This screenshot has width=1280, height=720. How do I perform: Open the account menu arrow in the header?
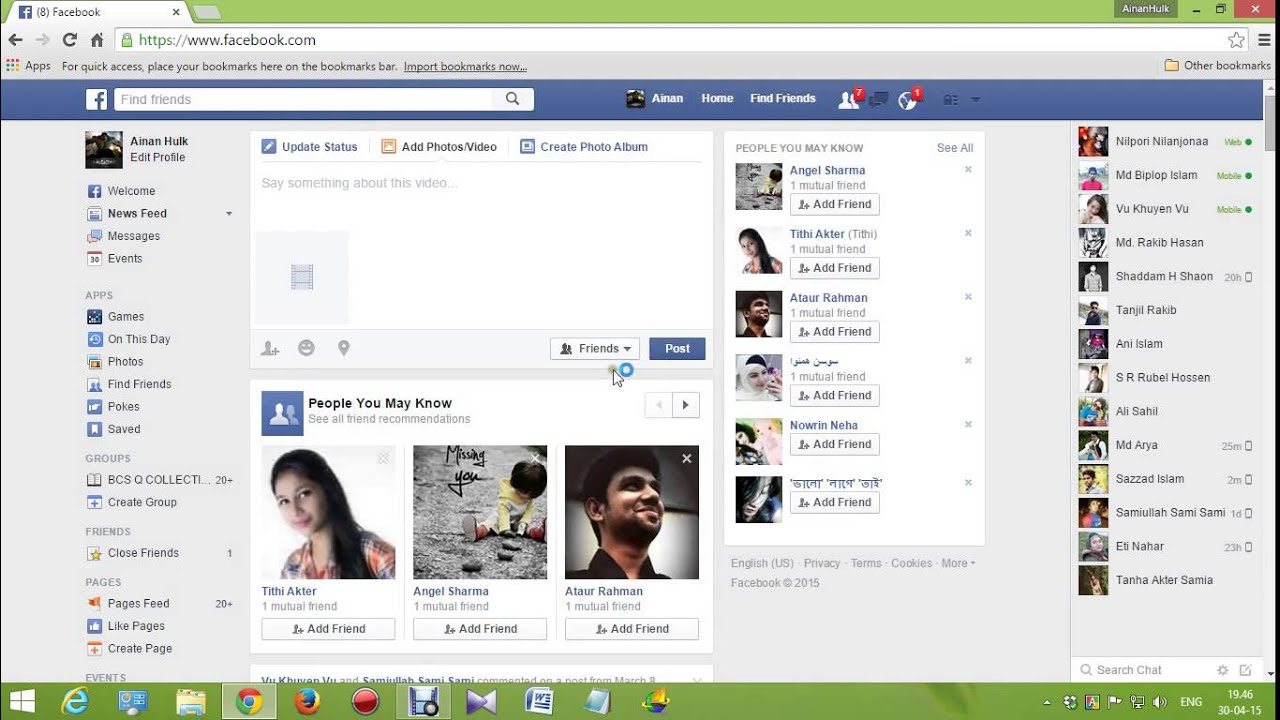(x=975, y=100)
